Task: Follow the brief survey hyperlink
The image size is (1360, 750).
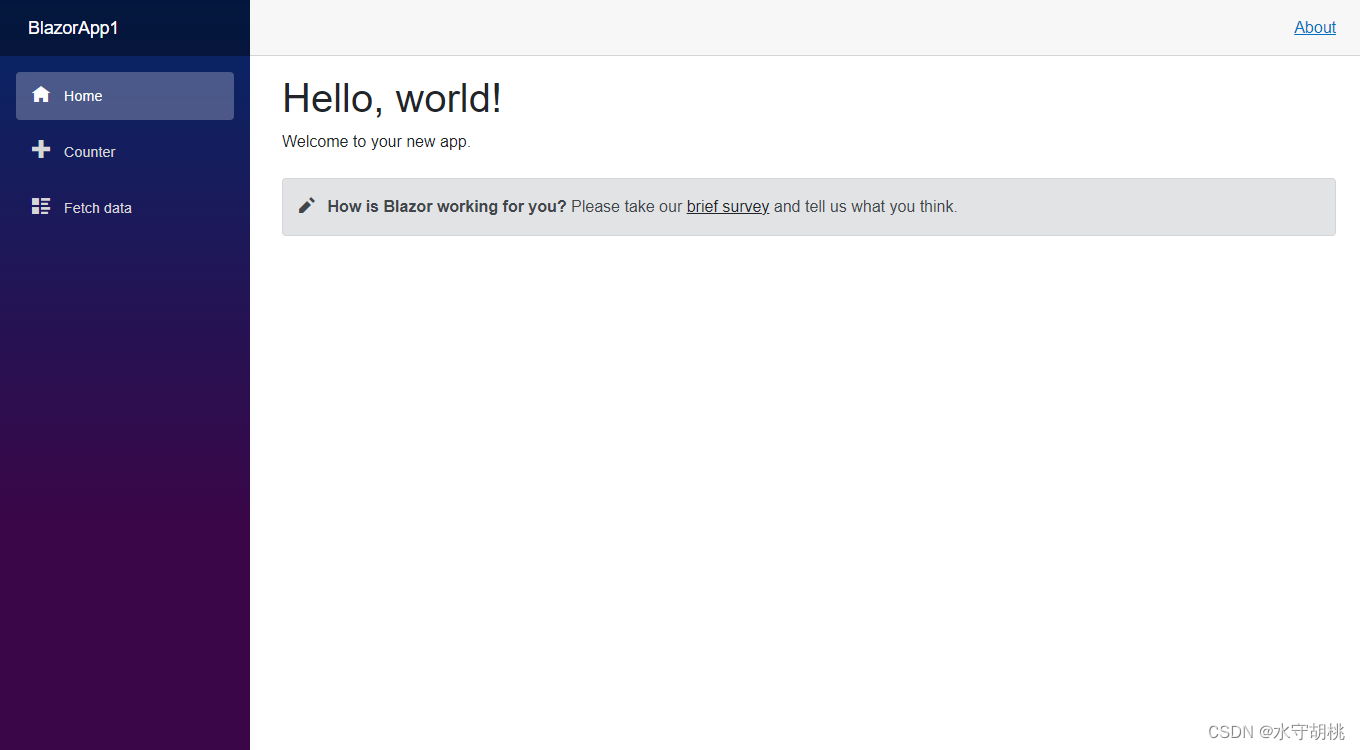Action: pyautogui.click(x=727, y=206)
